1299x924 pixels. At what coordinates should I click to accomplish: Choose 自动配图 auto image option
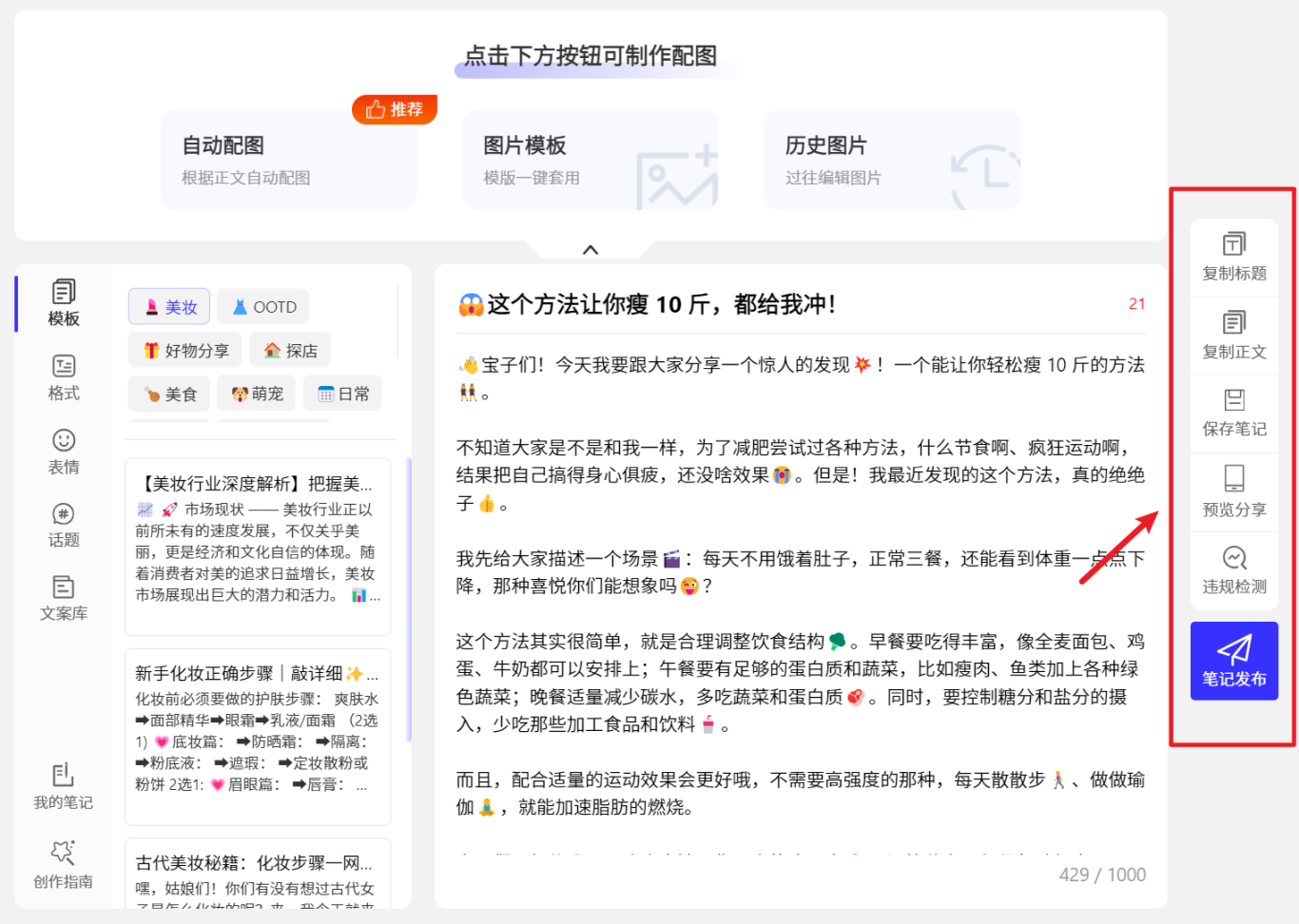[x=288, y=160]
